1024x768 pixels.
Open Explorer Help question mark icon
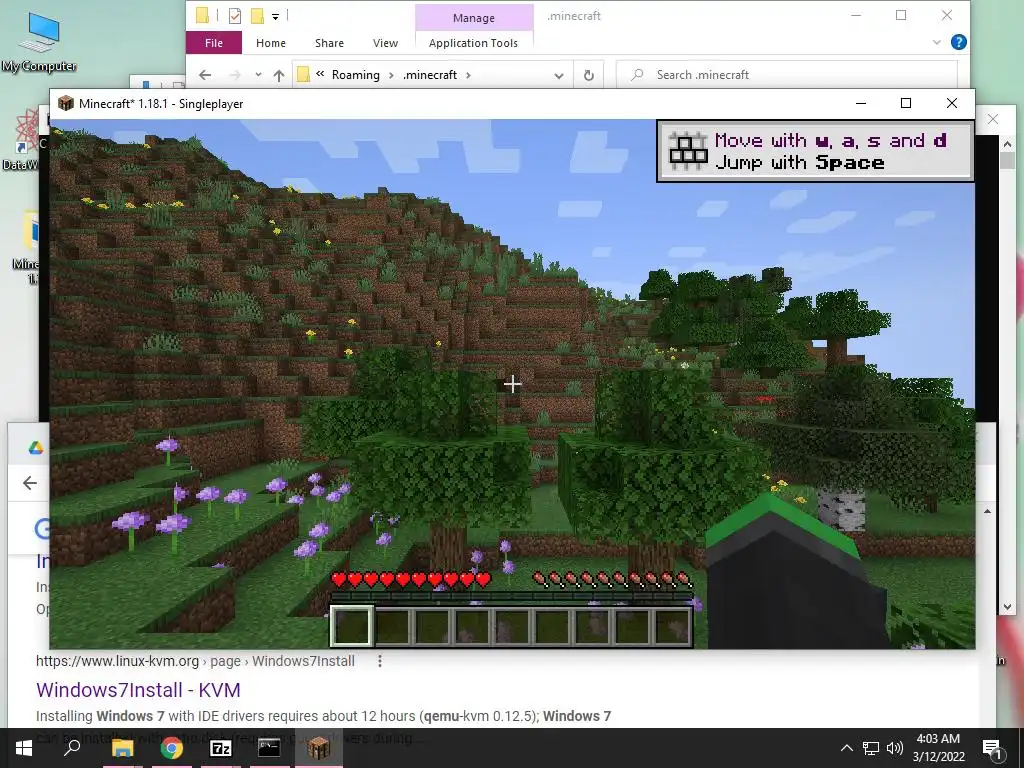pyautogui.click(x=958, y=42)
